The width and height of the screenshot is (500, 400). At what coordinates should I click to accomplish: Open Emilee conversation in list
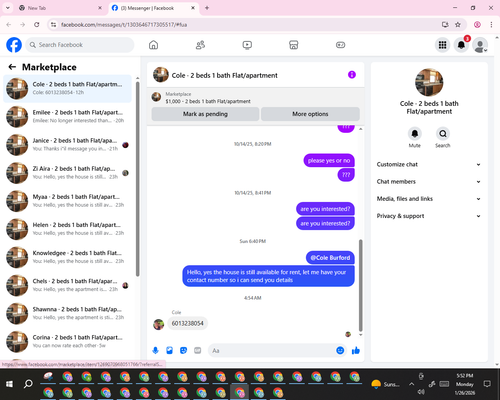67,117
